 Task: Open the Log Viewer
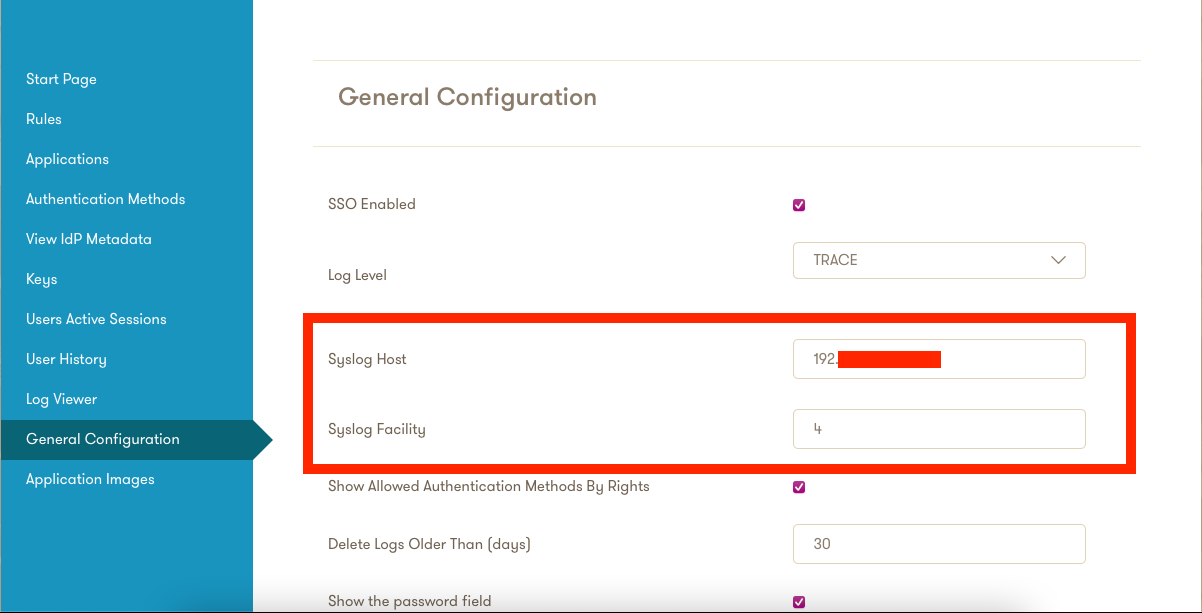point(61,399)
